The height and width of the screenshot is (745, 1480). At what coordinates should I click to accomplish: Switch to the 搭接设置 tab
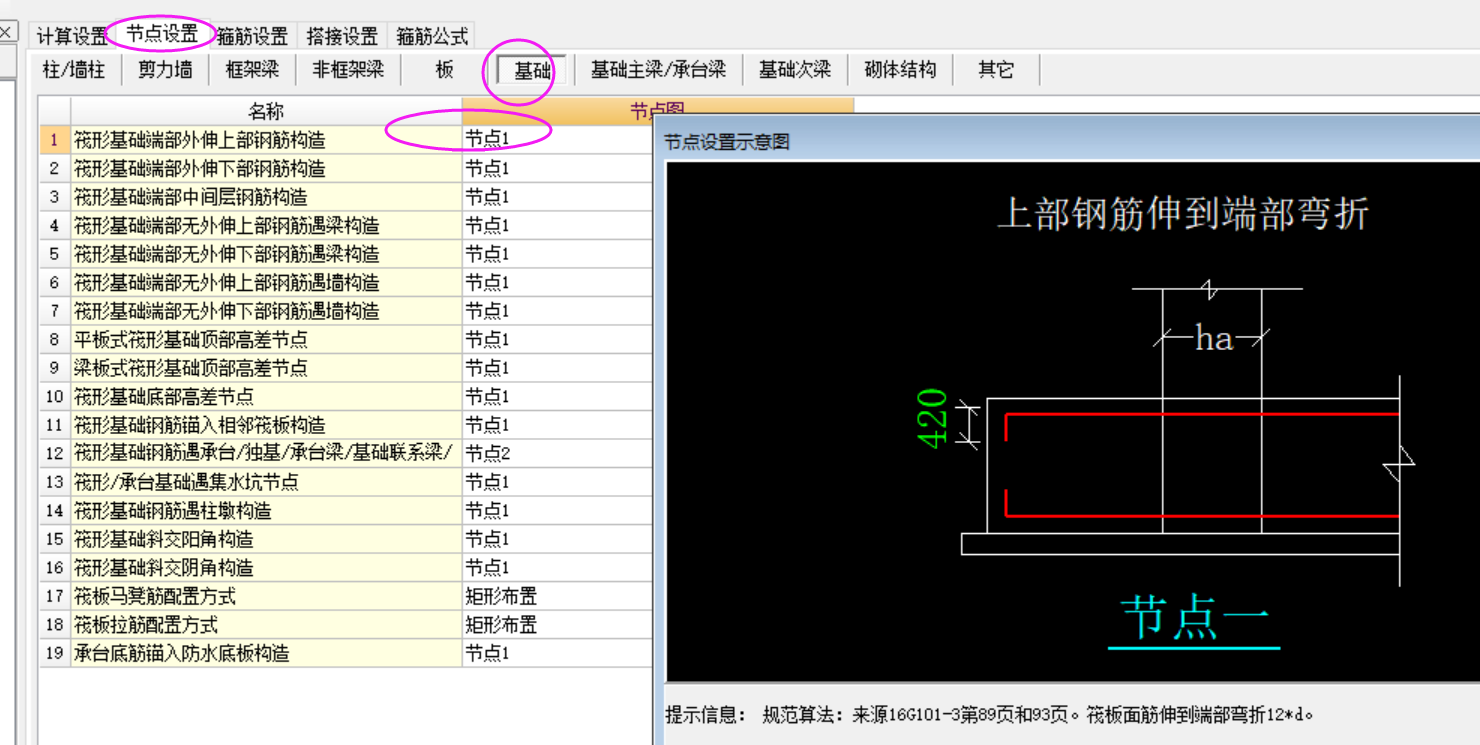click(x=343, y=36)
